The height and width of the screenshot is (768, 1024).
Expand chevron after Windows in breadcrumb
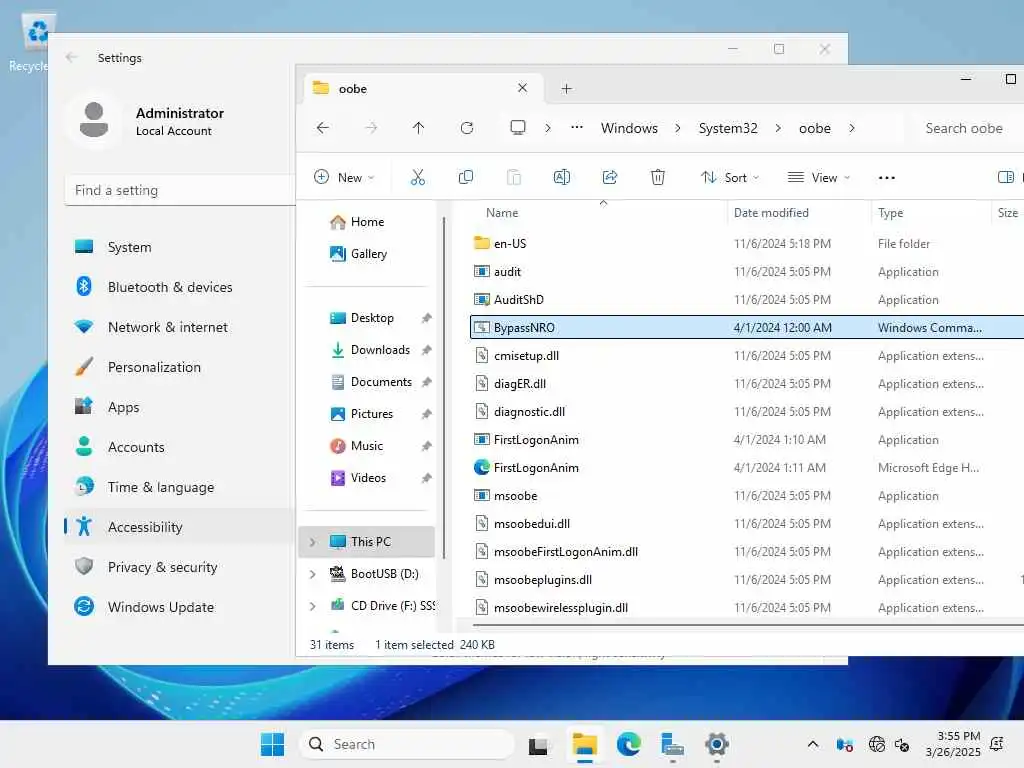click(677, 128)
